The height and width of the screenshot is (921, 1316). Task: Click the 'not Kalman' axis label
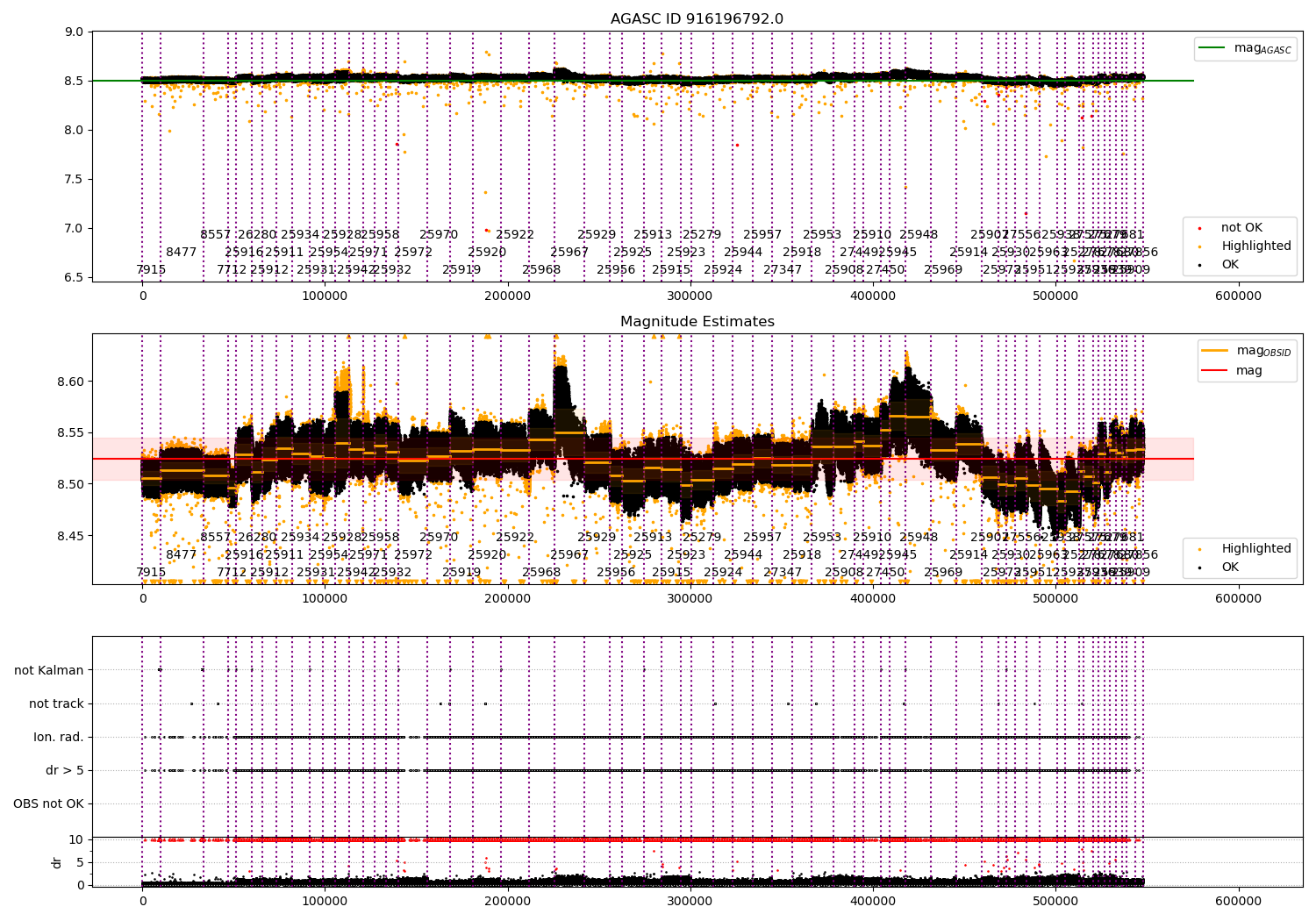[x=49, y=670]
